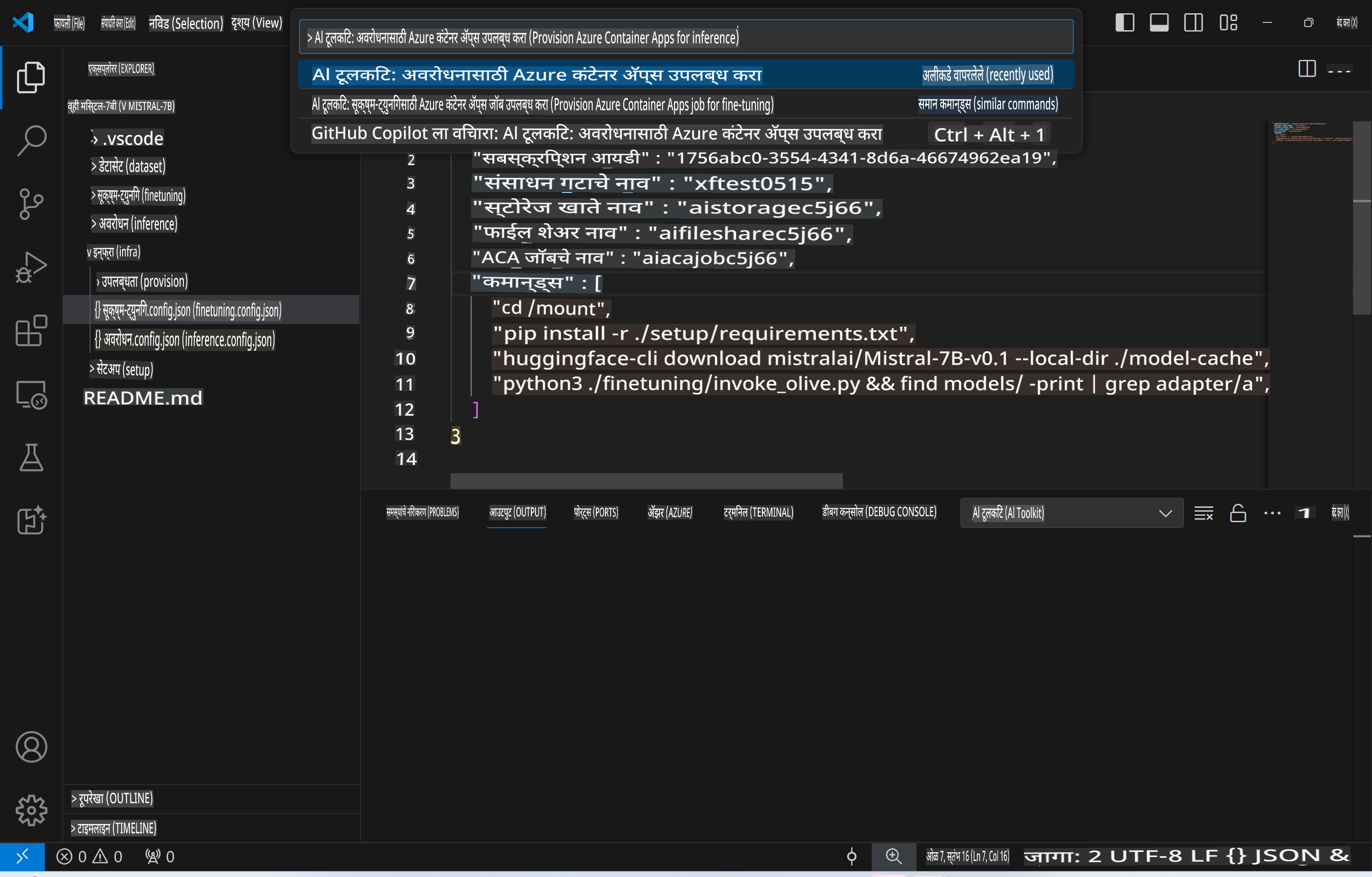Click the editor vertical scrollbar
This screenshot has height=877, width=1372.
click(x=1362, y=218)
